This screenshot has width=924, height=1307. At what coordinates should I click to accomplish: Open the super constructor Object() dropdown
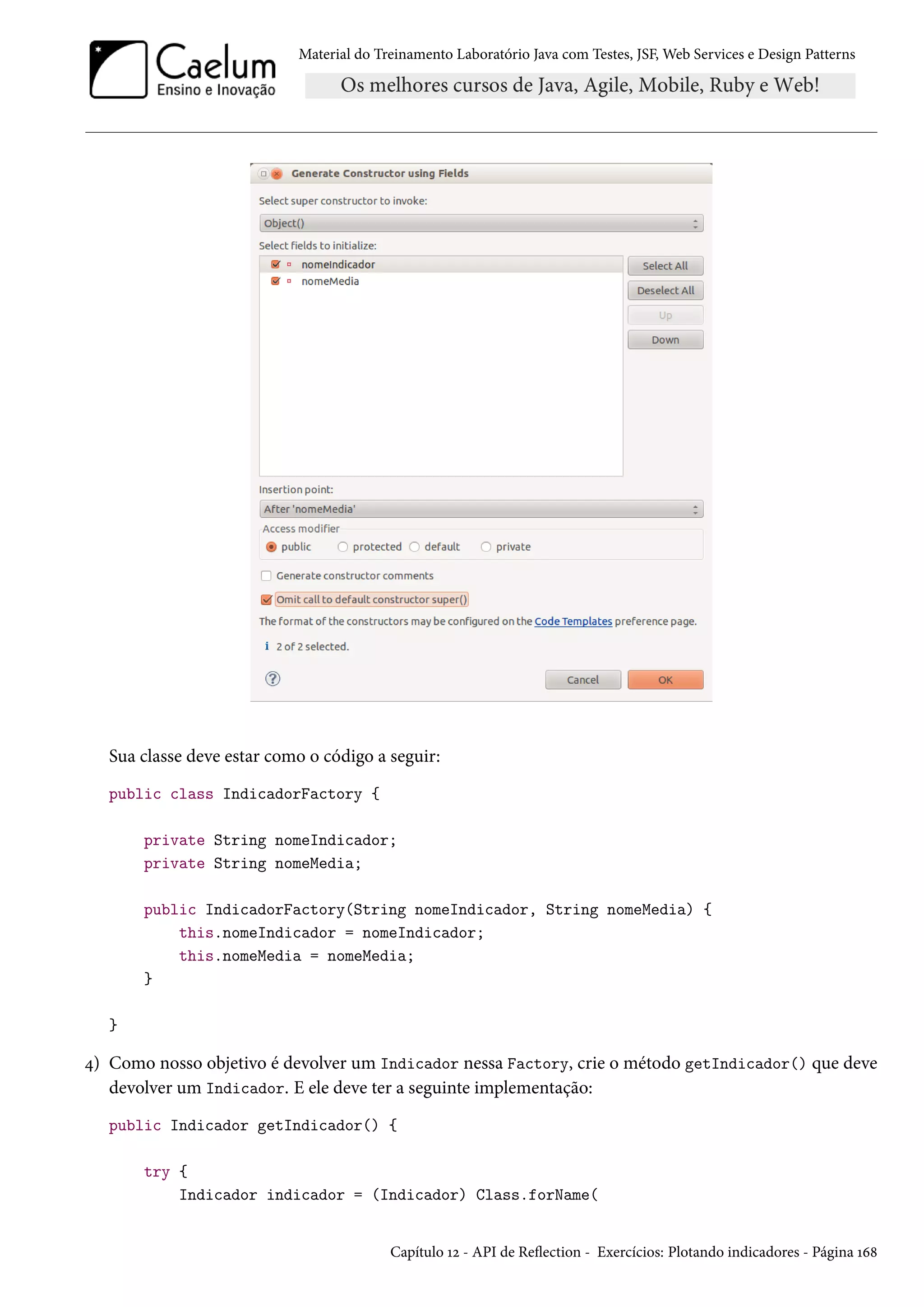coord(481,223)
